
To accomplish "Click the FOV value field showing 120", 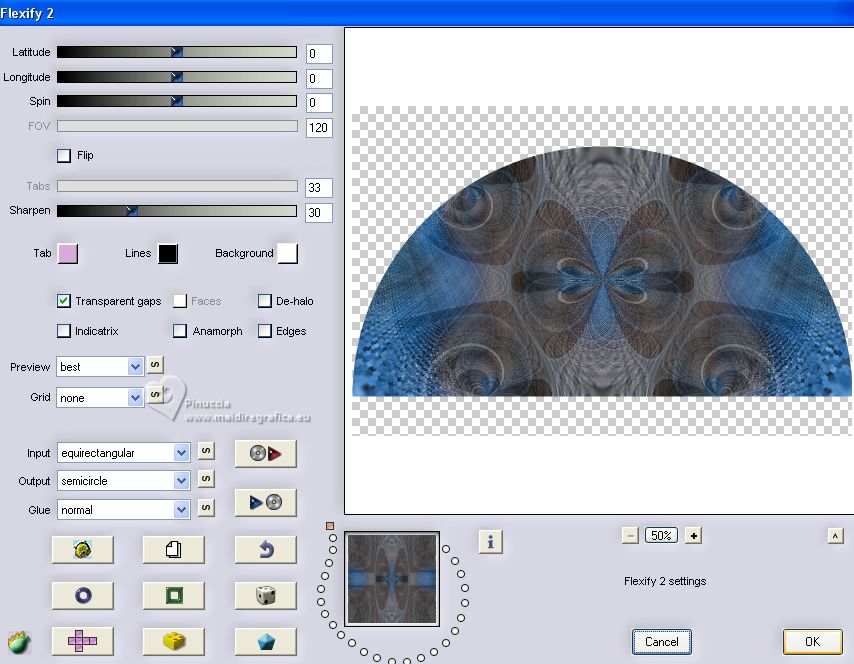I will [319, 128].
